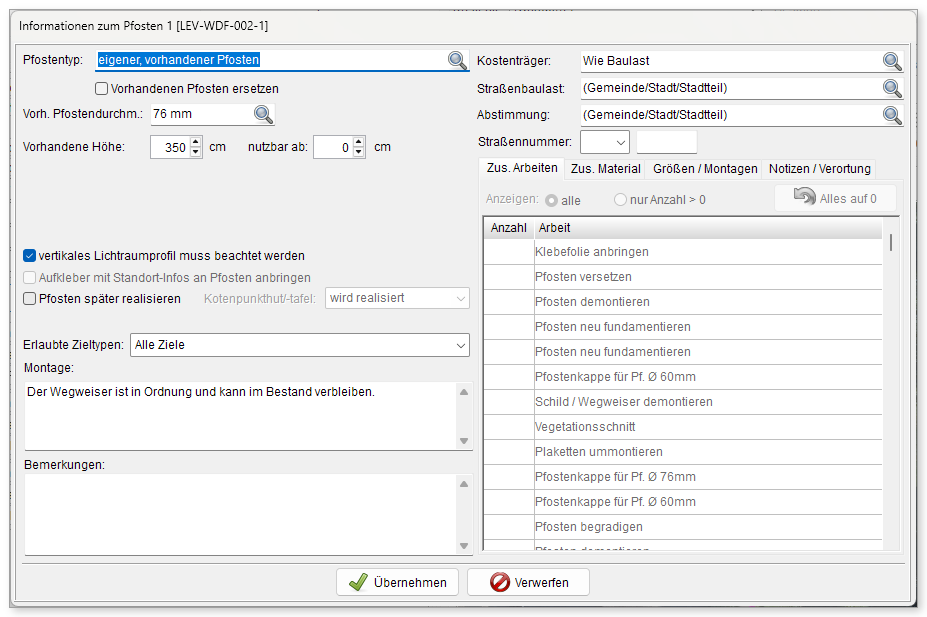This screenshot has width=927, height=617.
Task: Switch to the 'Zus. Material' tab
Action: pyautogui.click(x=605, y=169)
